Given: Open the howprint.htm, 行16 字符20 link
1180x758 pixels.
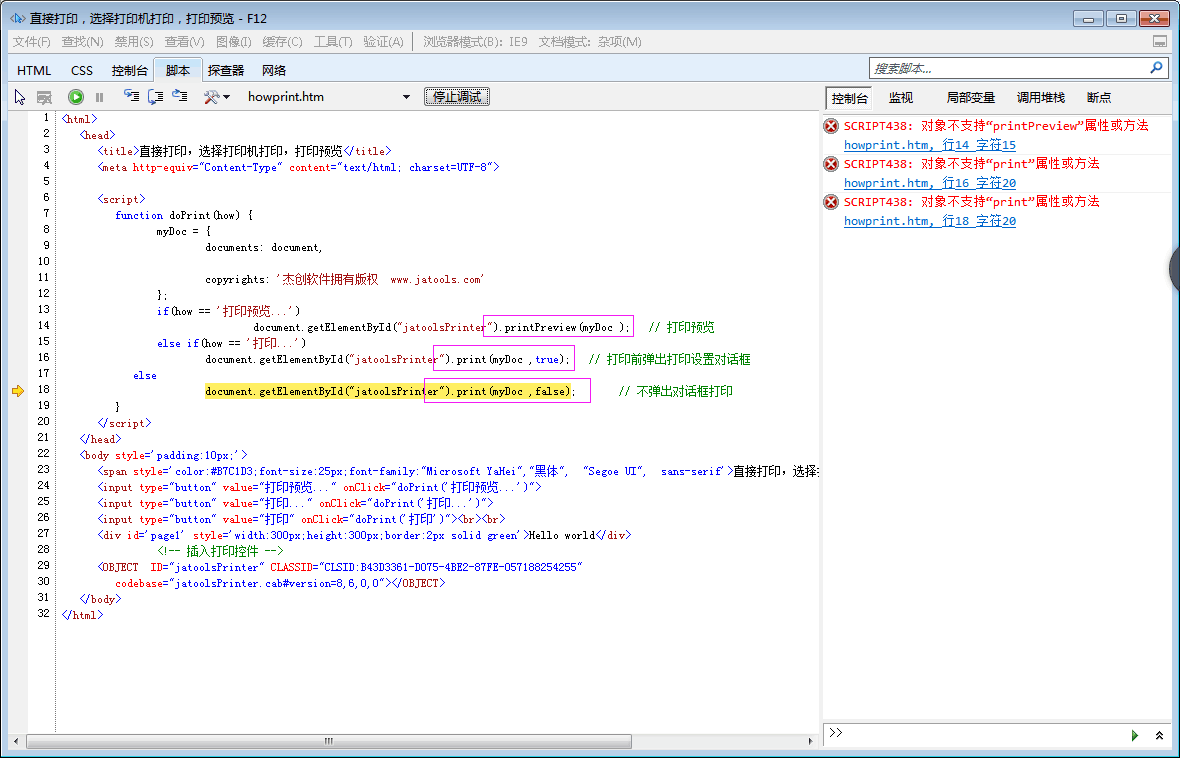Looking at the screenshot, I should 930,183.
